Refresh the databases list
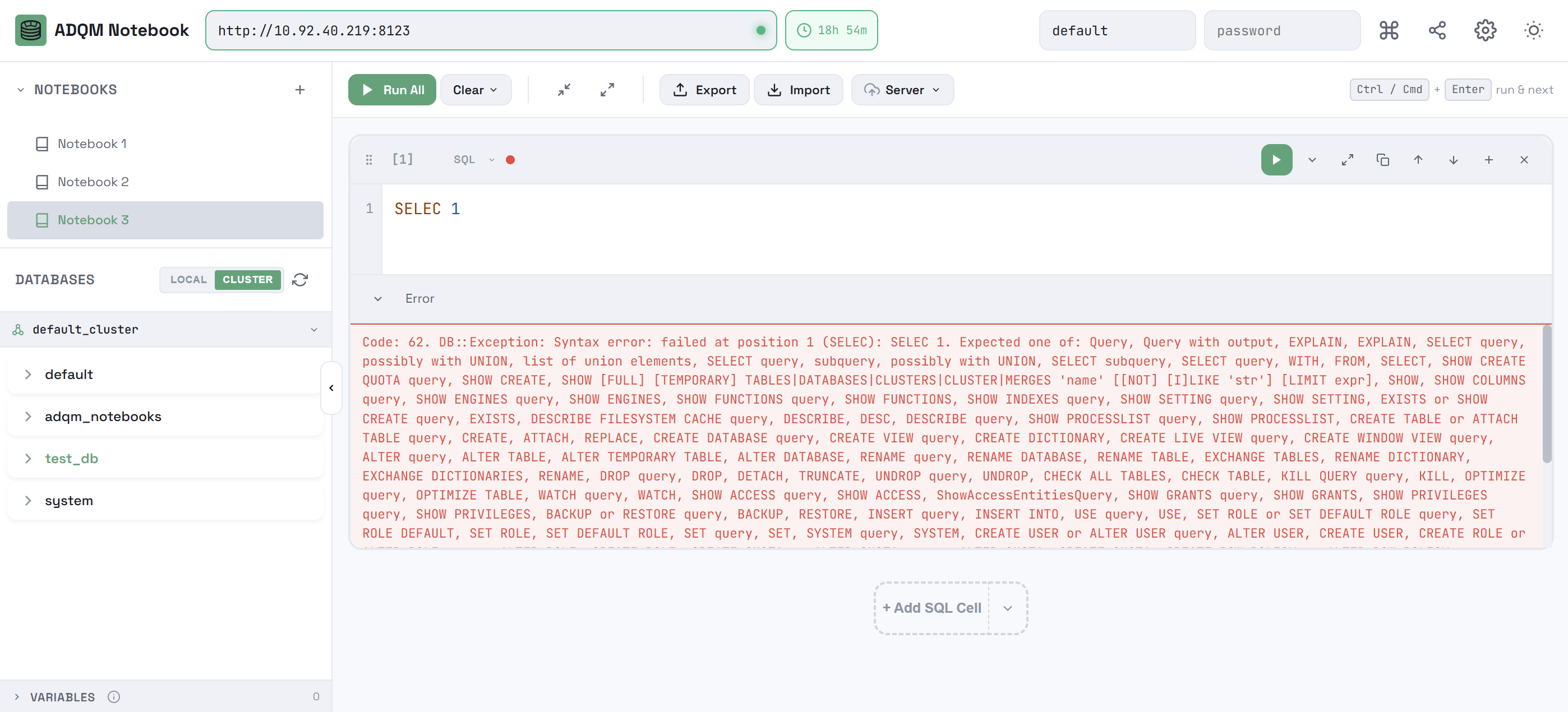The height and width of the screenshot is (712, 1568). click(x=301, y=279)
